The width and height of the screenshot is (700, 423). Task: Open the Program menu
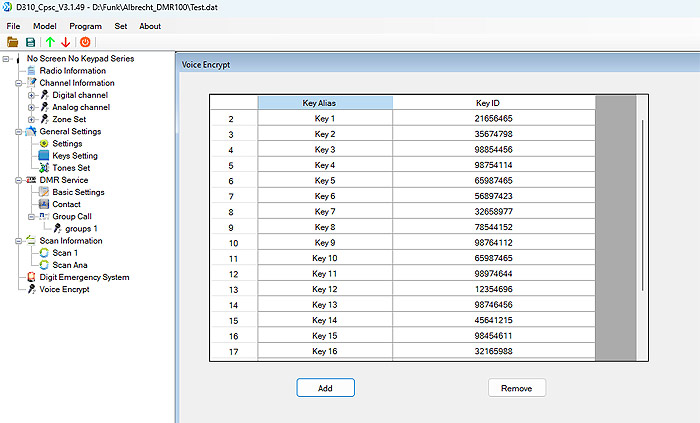(x=85, y=26)
